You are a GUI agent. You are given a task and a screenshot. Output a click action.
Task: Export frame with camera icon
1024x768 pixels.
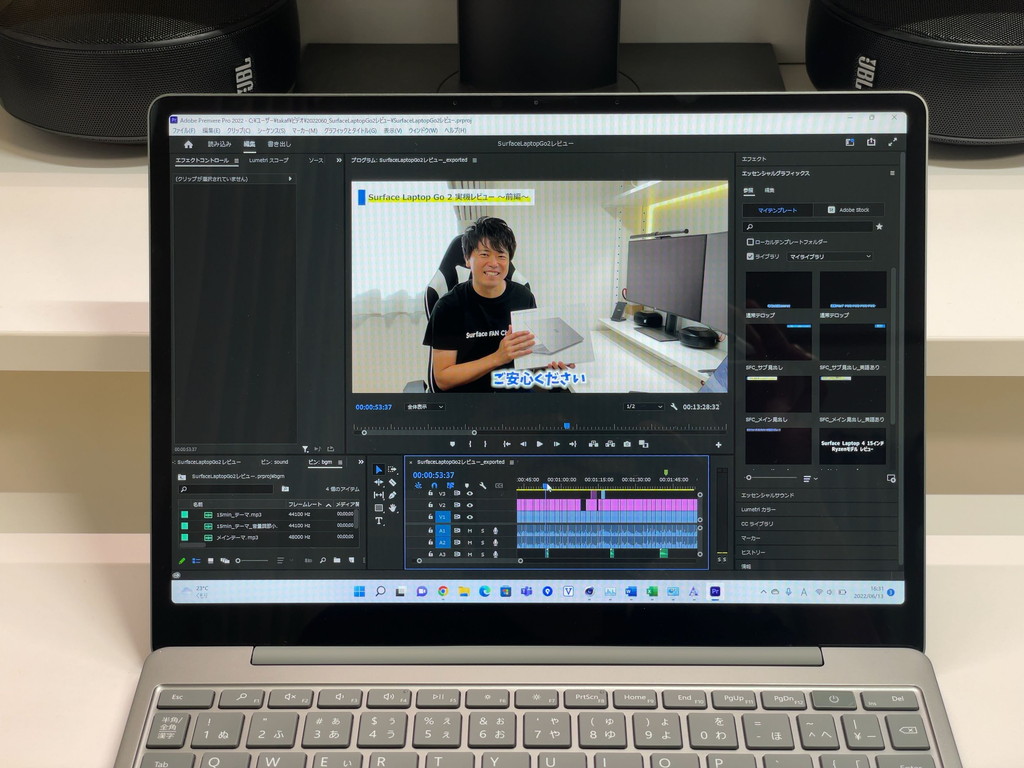pos(627,444)
